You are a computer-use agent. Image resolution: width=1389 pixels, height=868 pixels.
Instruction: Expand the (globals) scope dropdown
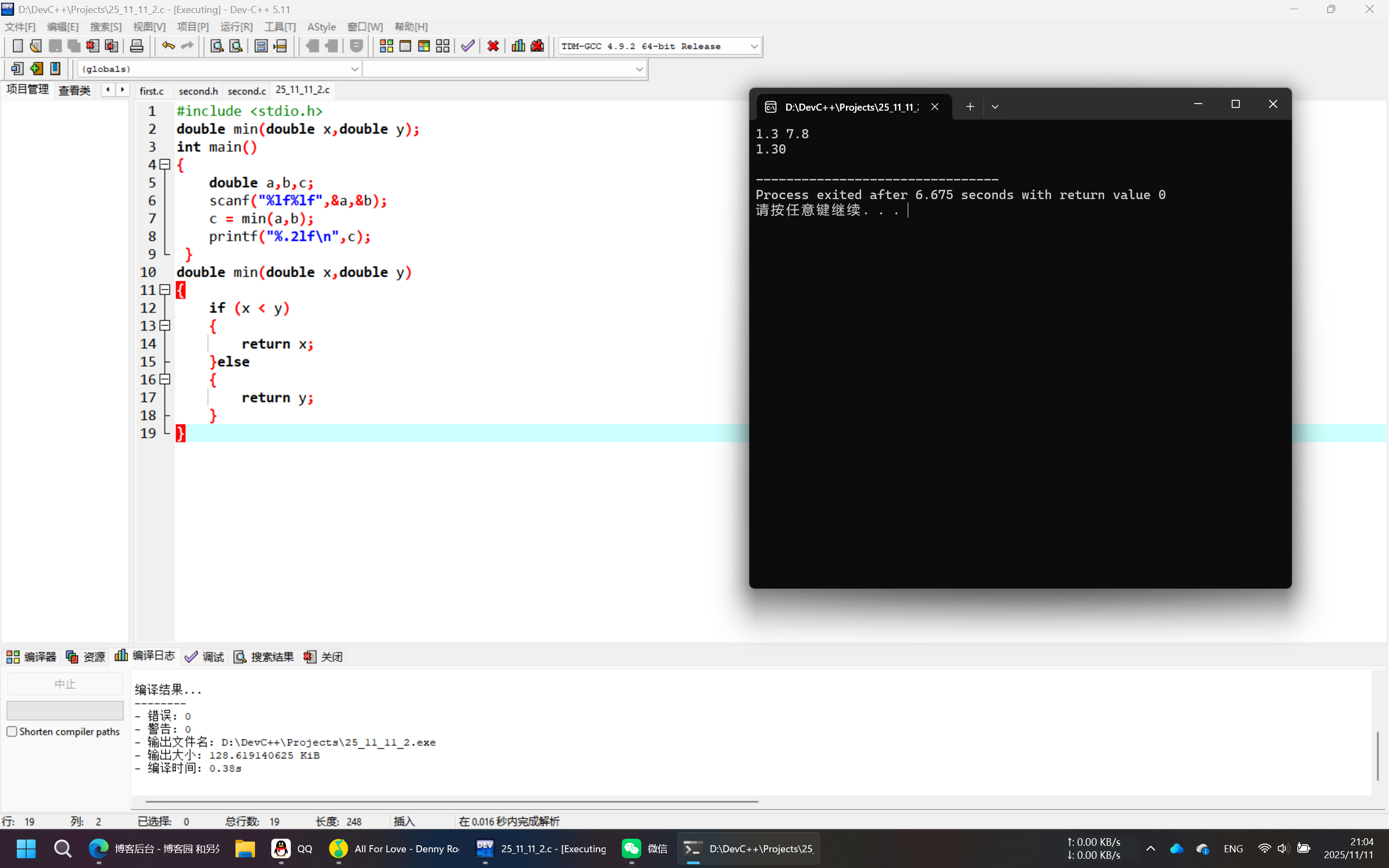point(354,69)
